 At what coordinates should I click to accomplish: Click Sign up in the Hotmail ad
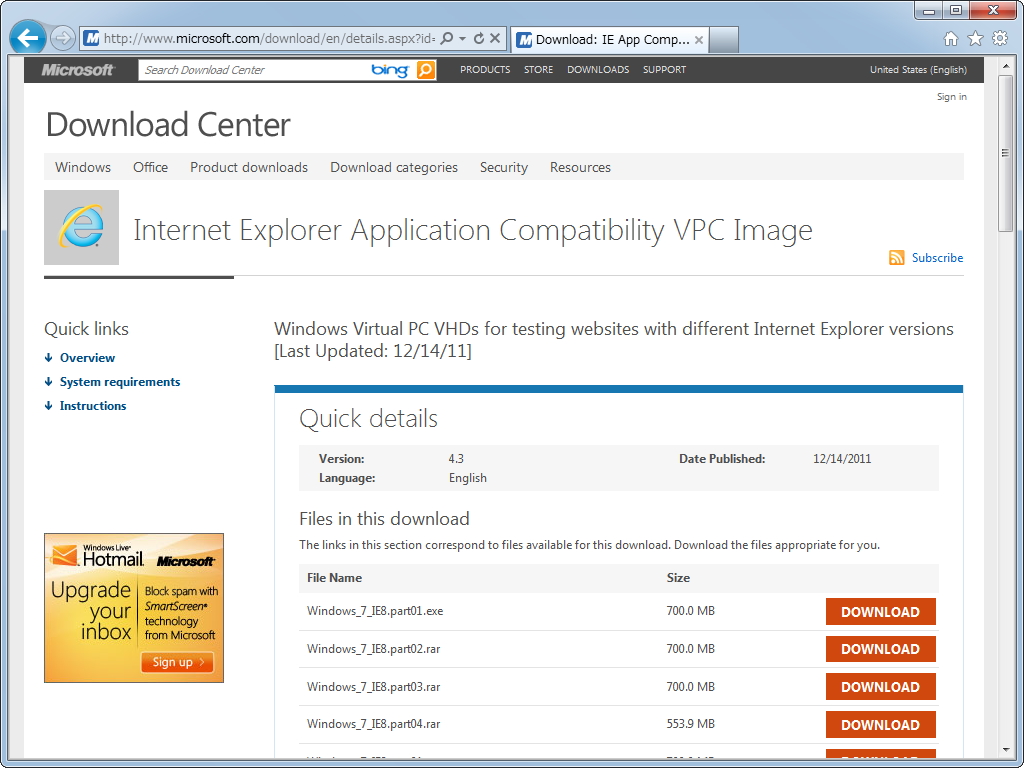click(x=177, y=662)
